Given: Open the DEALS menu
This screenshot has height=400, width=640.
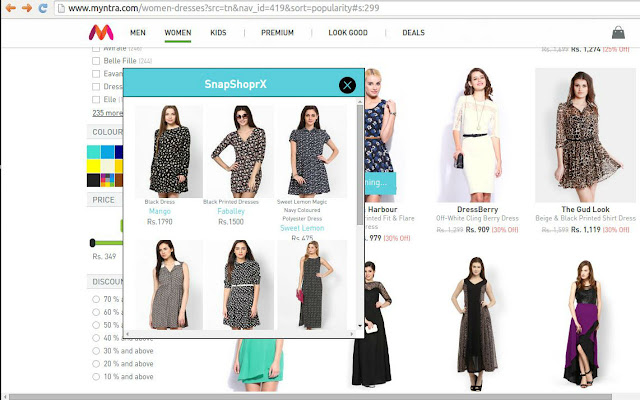Looking at the screenshot, I should (x=413, y=33).
